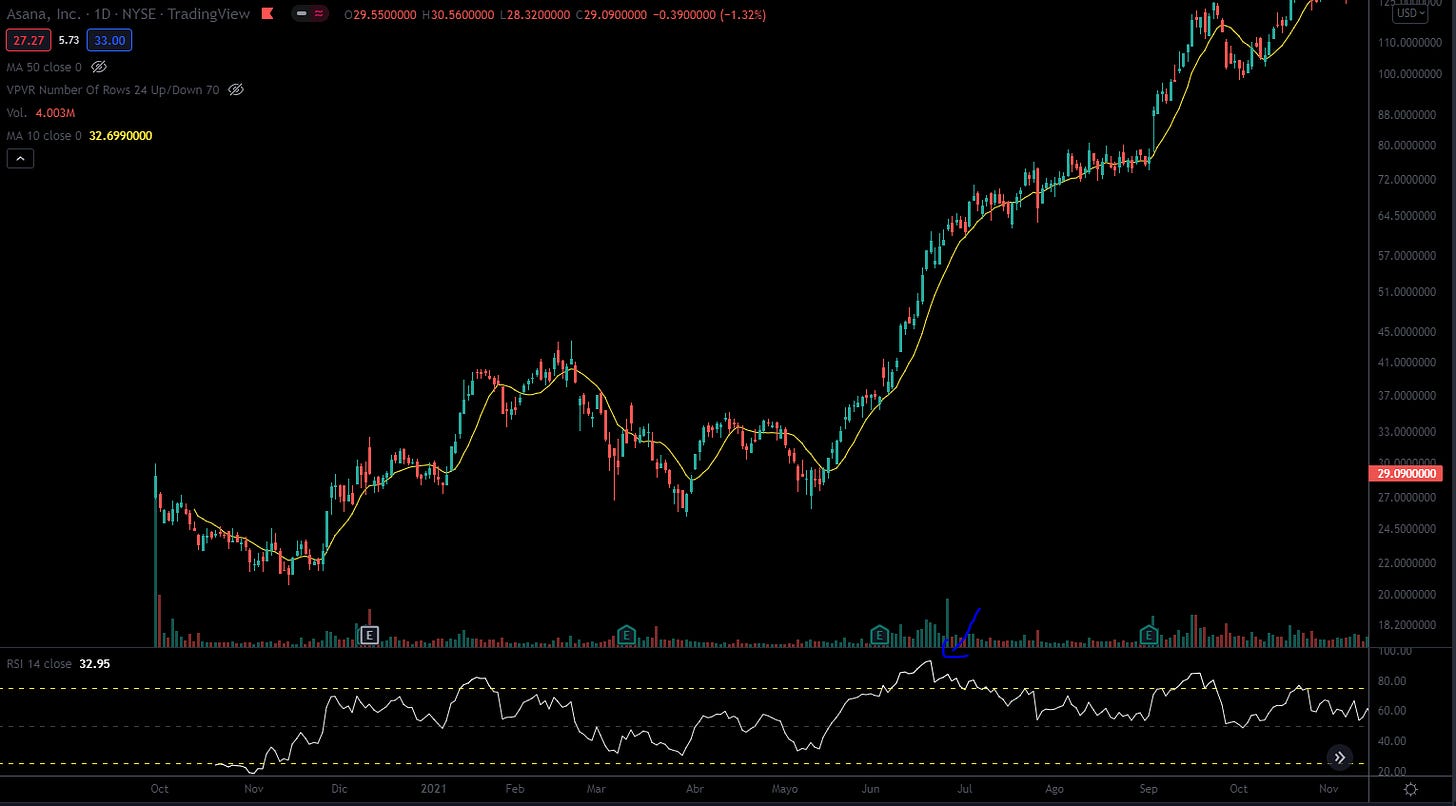Image resolution: width=1456 pixels, height=806 pixels.
Task: Open the USD currency dropdown
Action: pos(1410,13)
